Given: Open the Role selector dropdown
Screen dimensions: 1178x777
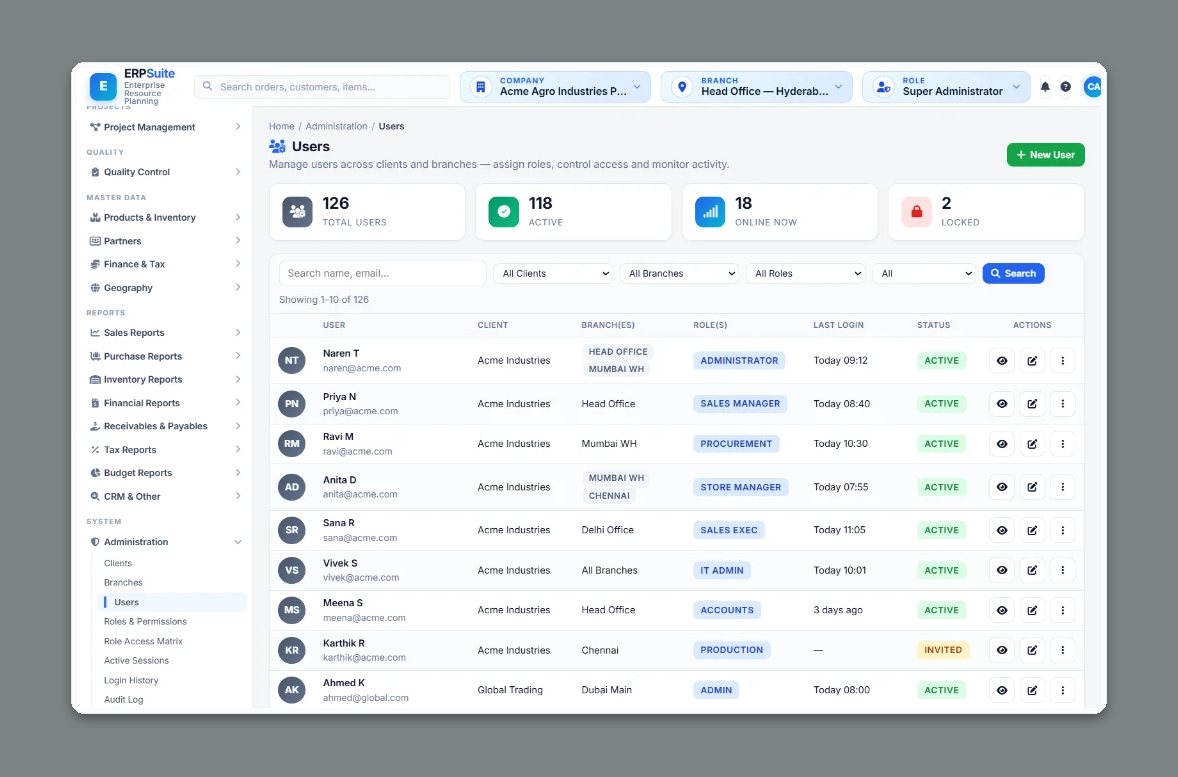Looking at the screenshot, I should [x=946, y=87].
